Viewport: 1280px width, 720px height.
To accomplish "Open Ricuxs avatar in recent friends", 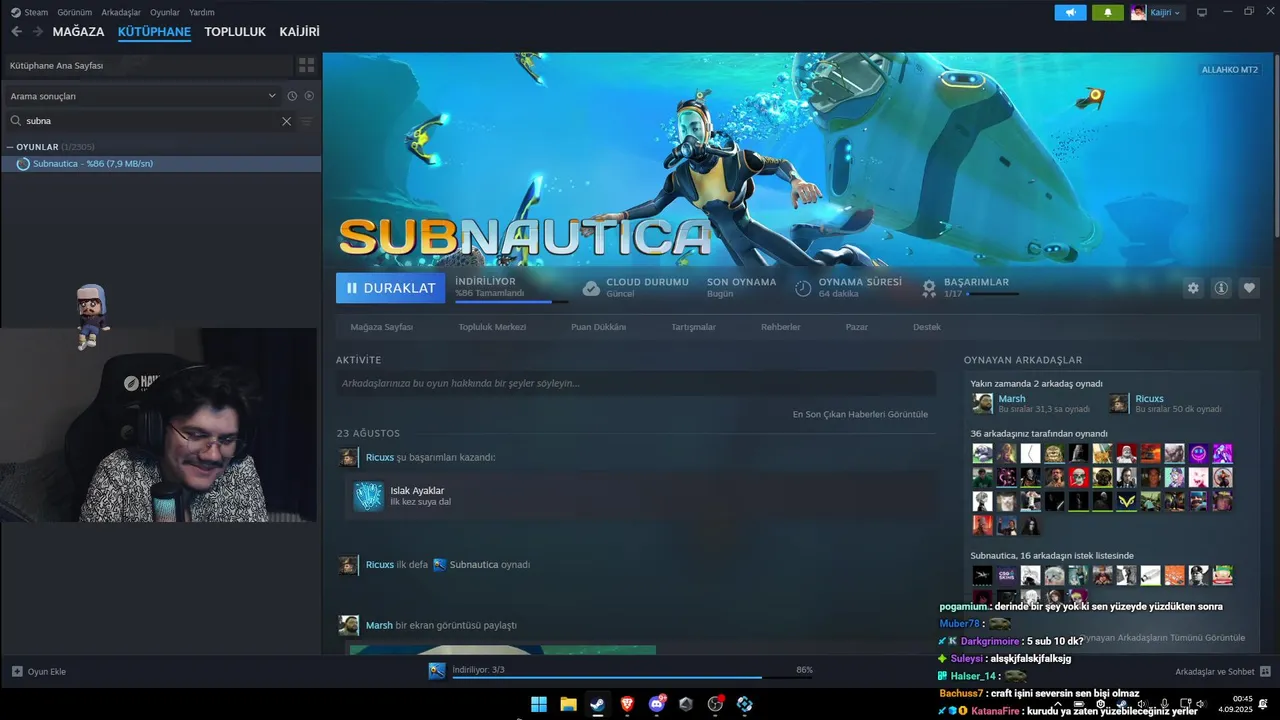I will click(x=1119, y=403).
